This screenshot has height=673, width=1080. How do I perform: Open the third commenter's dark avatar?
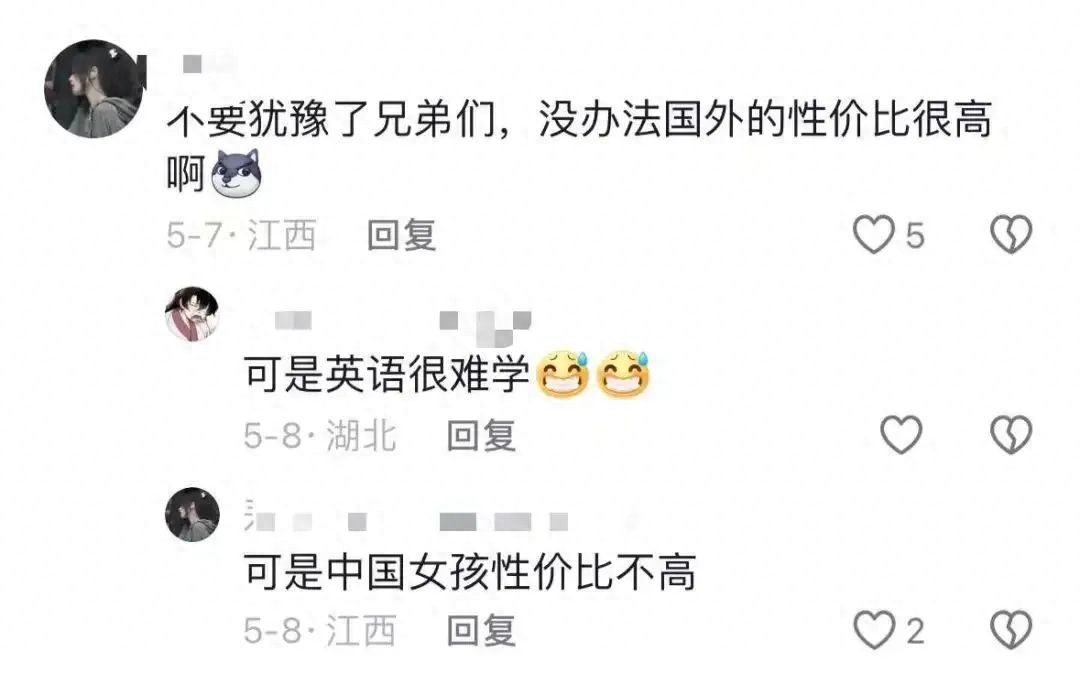click(x=192, y=515)
